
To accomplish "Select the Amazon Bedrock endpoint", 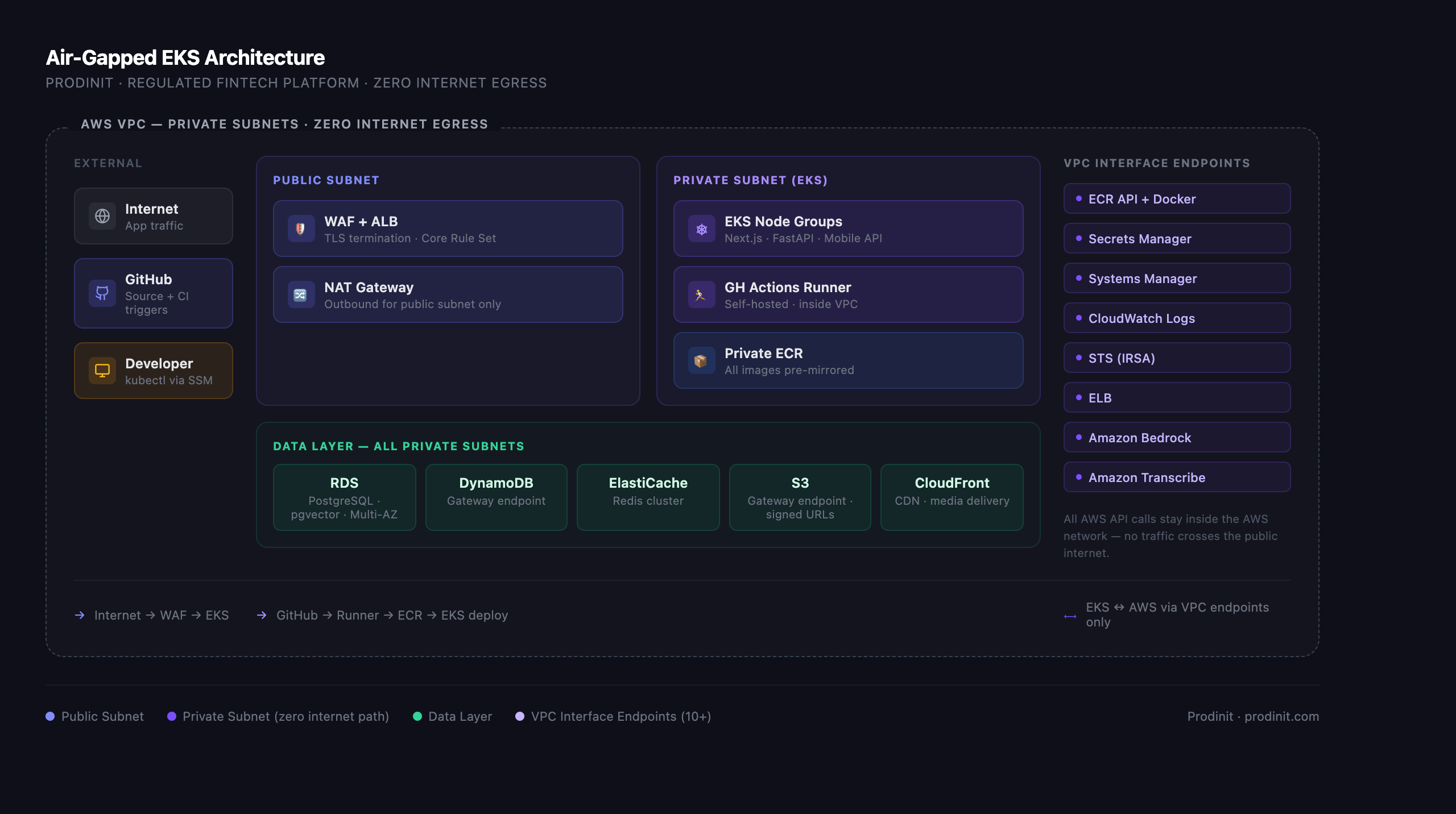I will click(1177, 438).
